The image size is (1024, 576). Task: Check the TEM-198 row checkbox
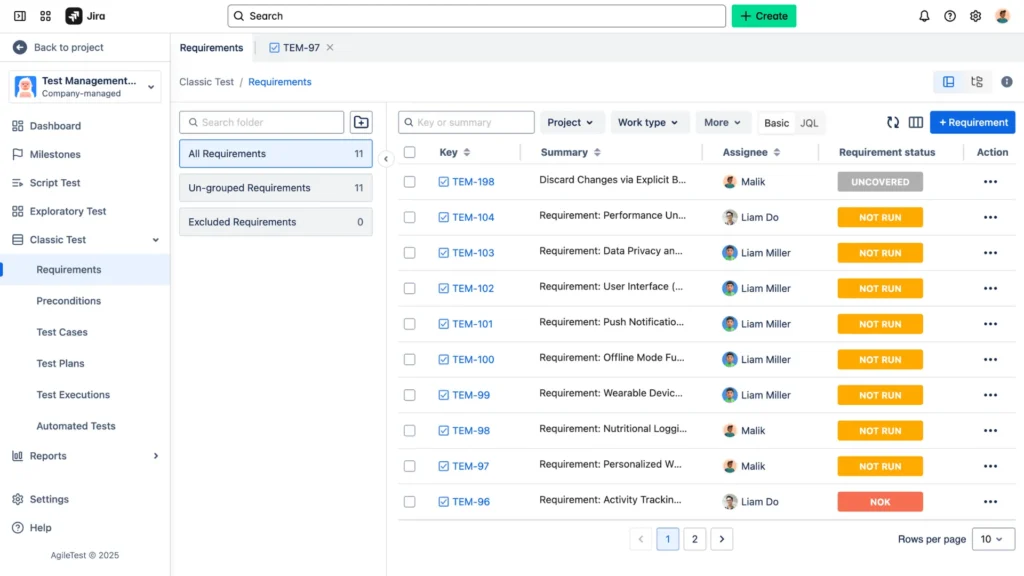(x=409, y=182)
